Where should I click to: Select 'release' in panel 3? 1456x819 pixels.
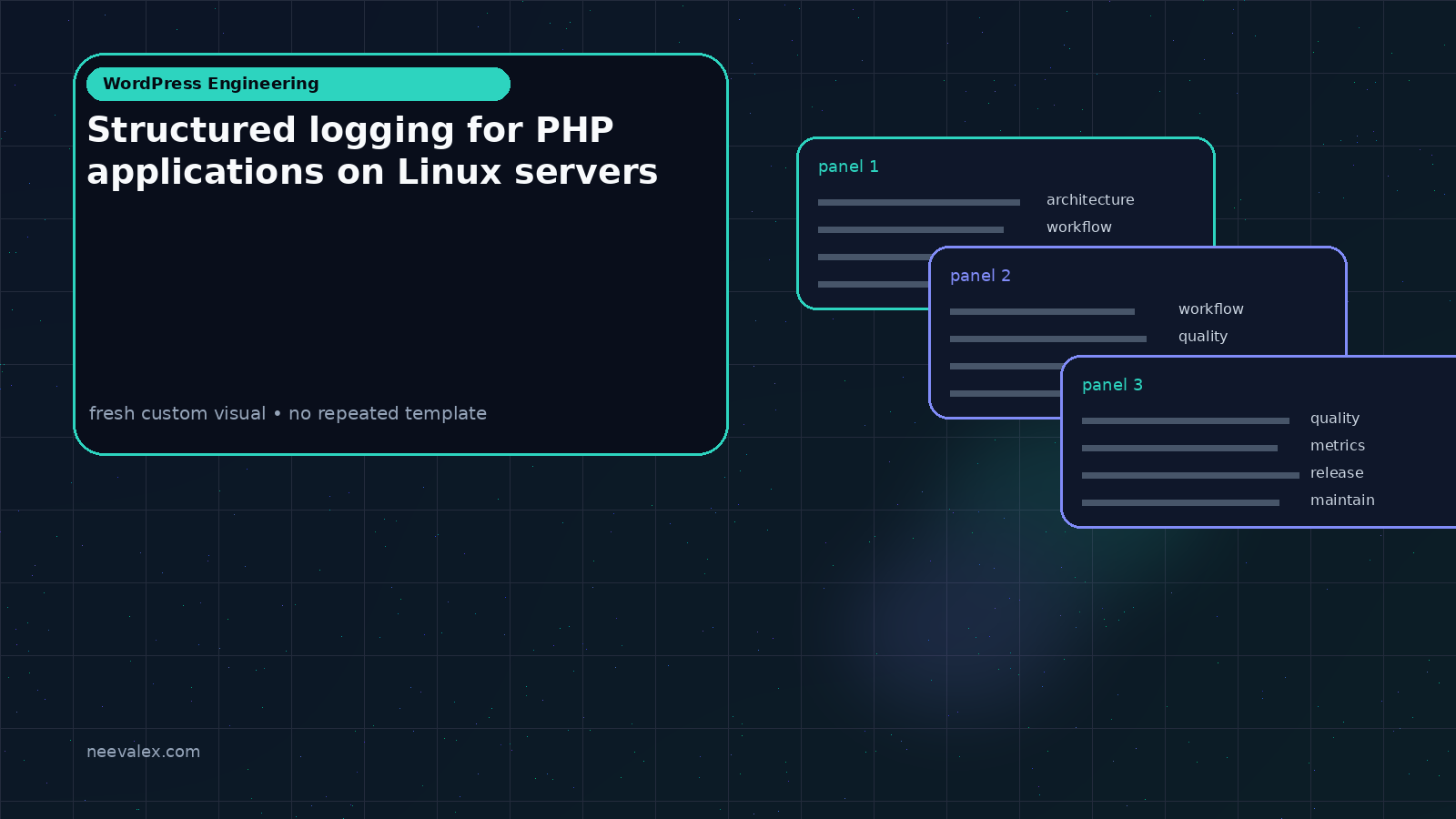pos(1337,472)
